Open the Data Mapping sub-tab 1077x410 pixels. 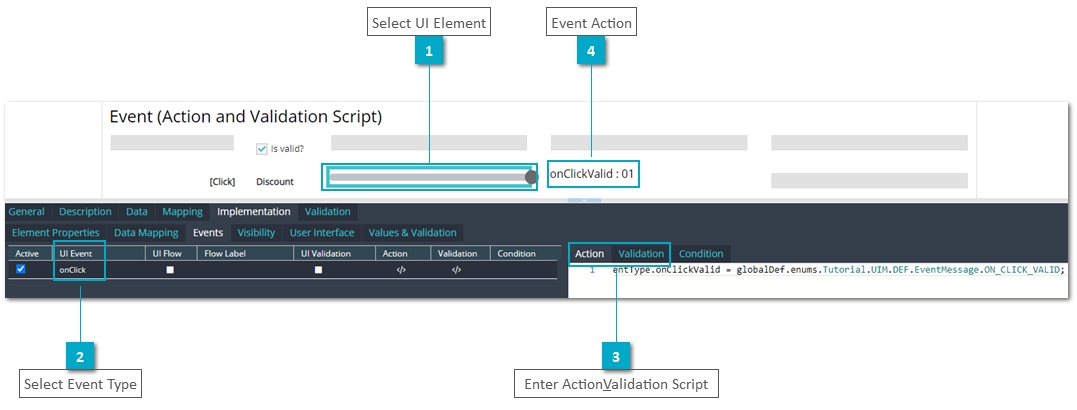146,233
